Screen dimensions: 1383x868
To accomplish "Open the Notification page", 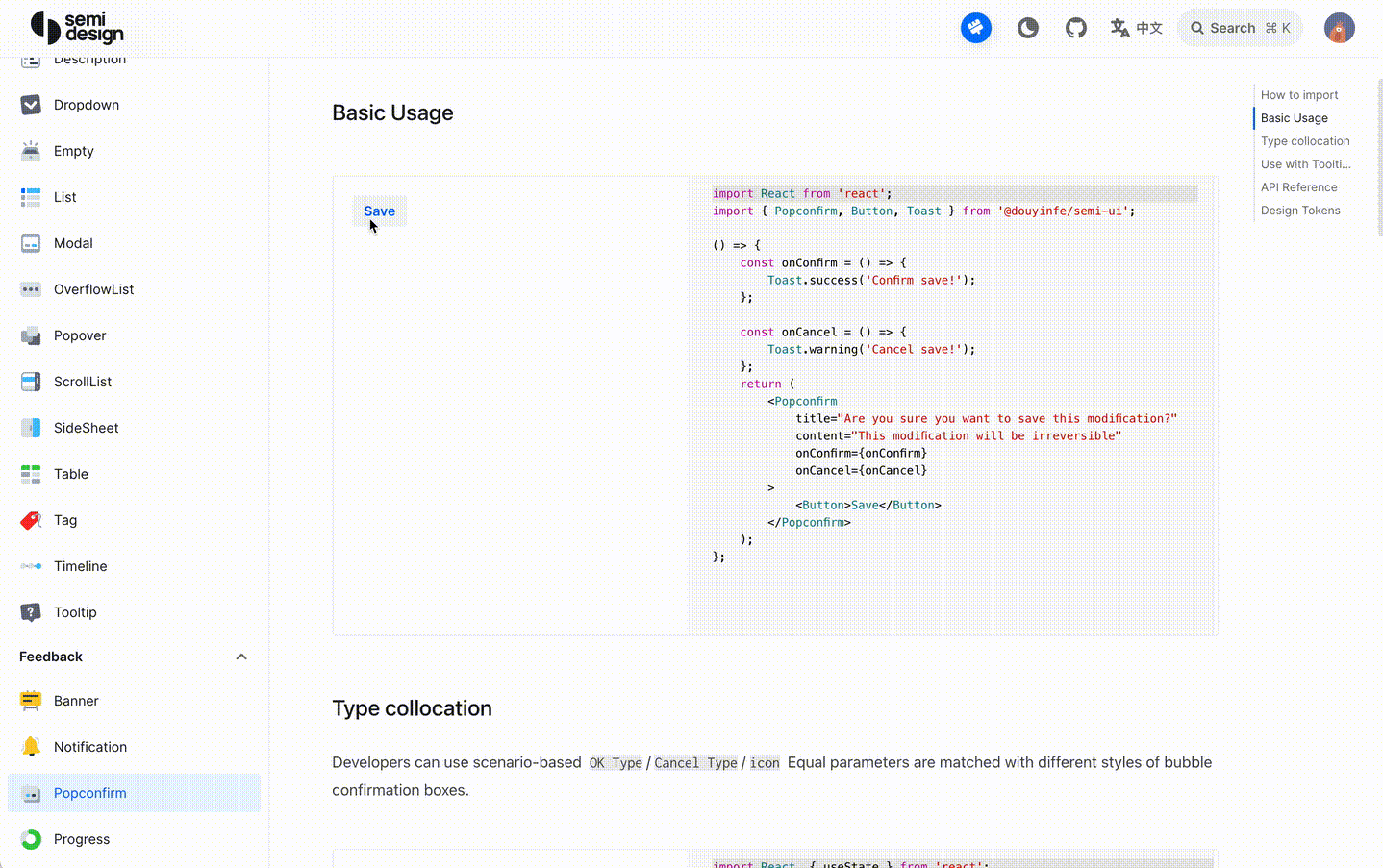I will 90,747.
